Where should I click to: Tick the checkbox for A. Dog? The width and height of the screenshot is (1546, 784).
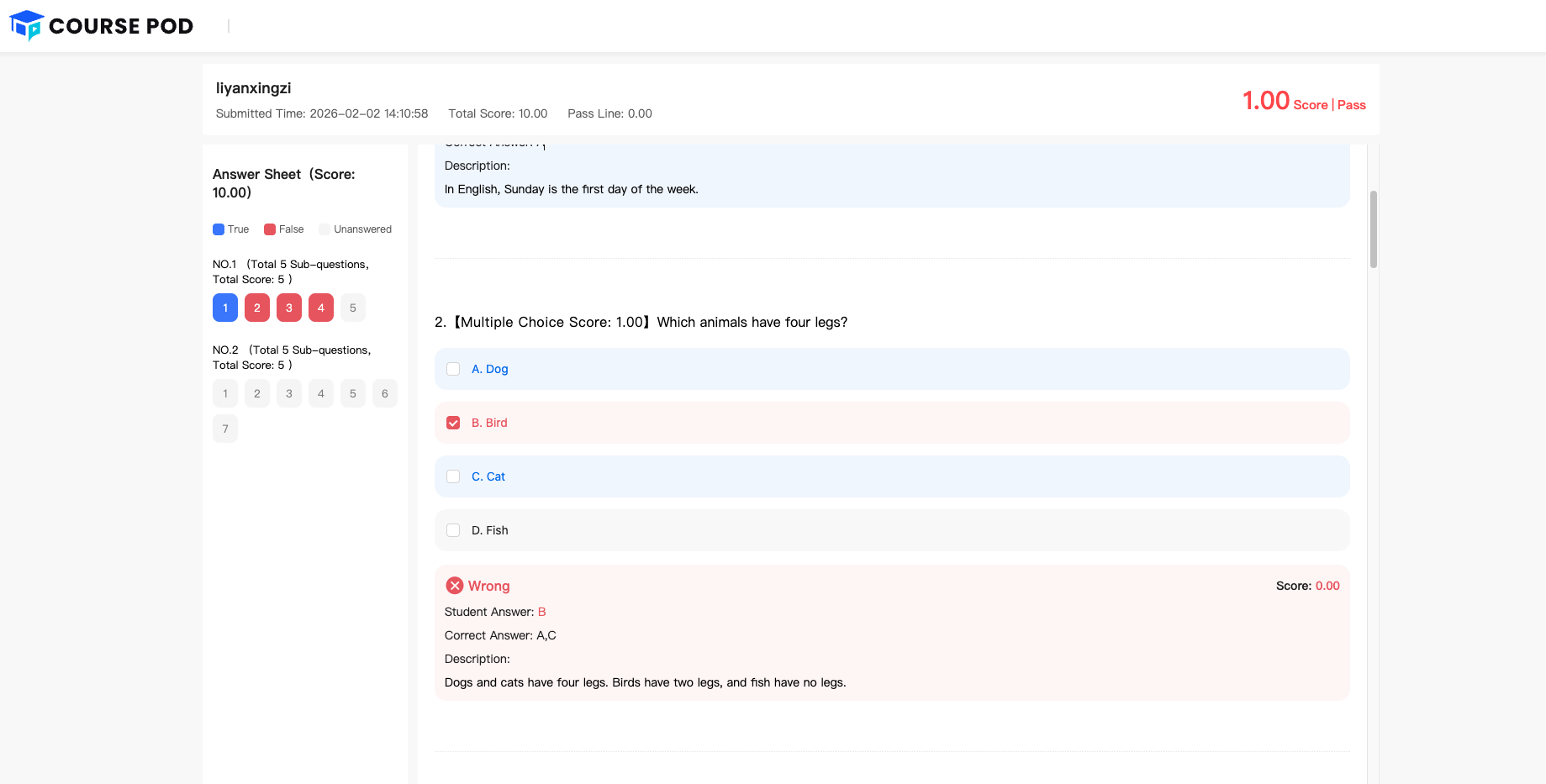[x=453, y=369]
